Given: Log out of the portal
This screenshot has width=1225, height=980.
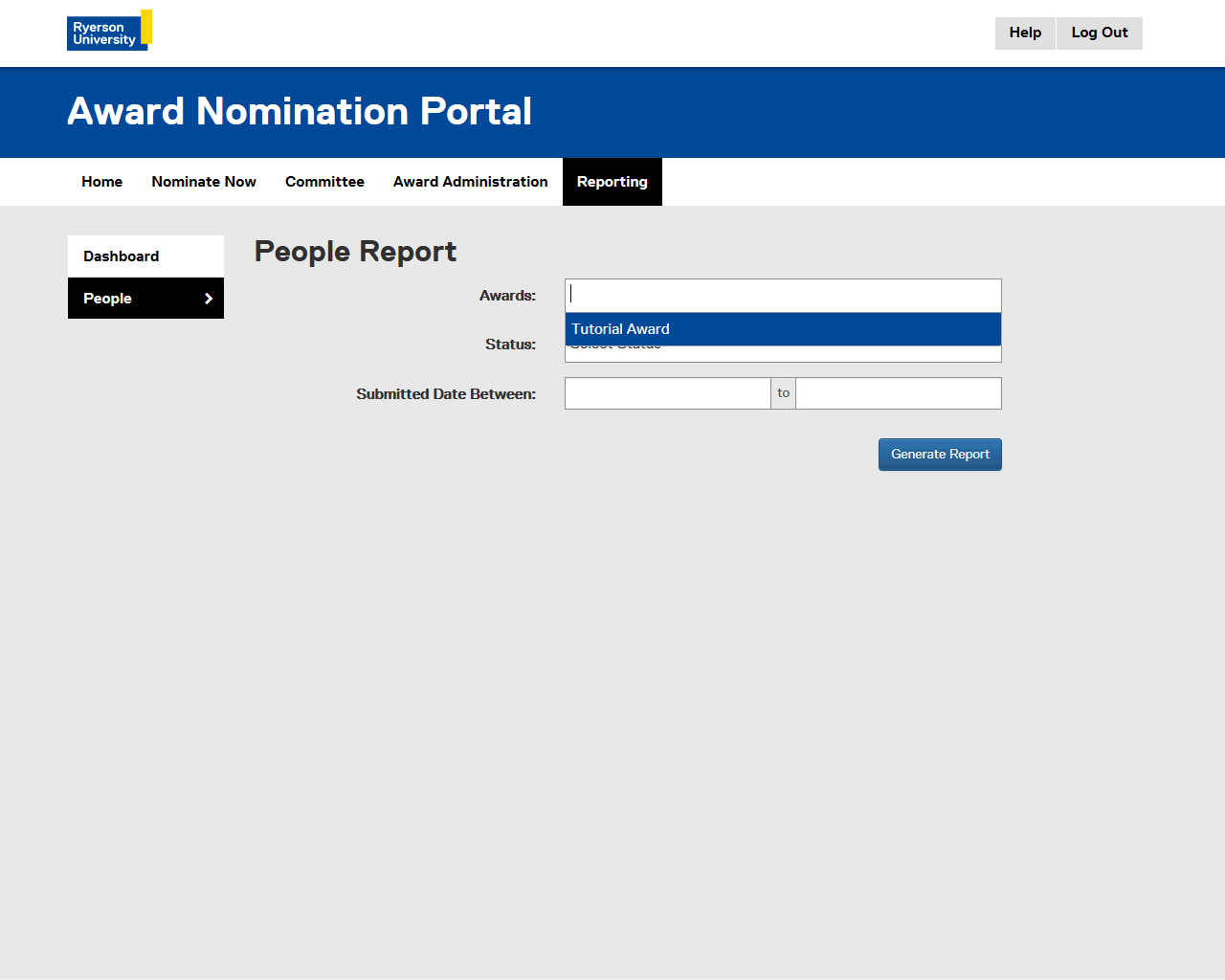Looking at the screenshot, I should pos(1099,33).
